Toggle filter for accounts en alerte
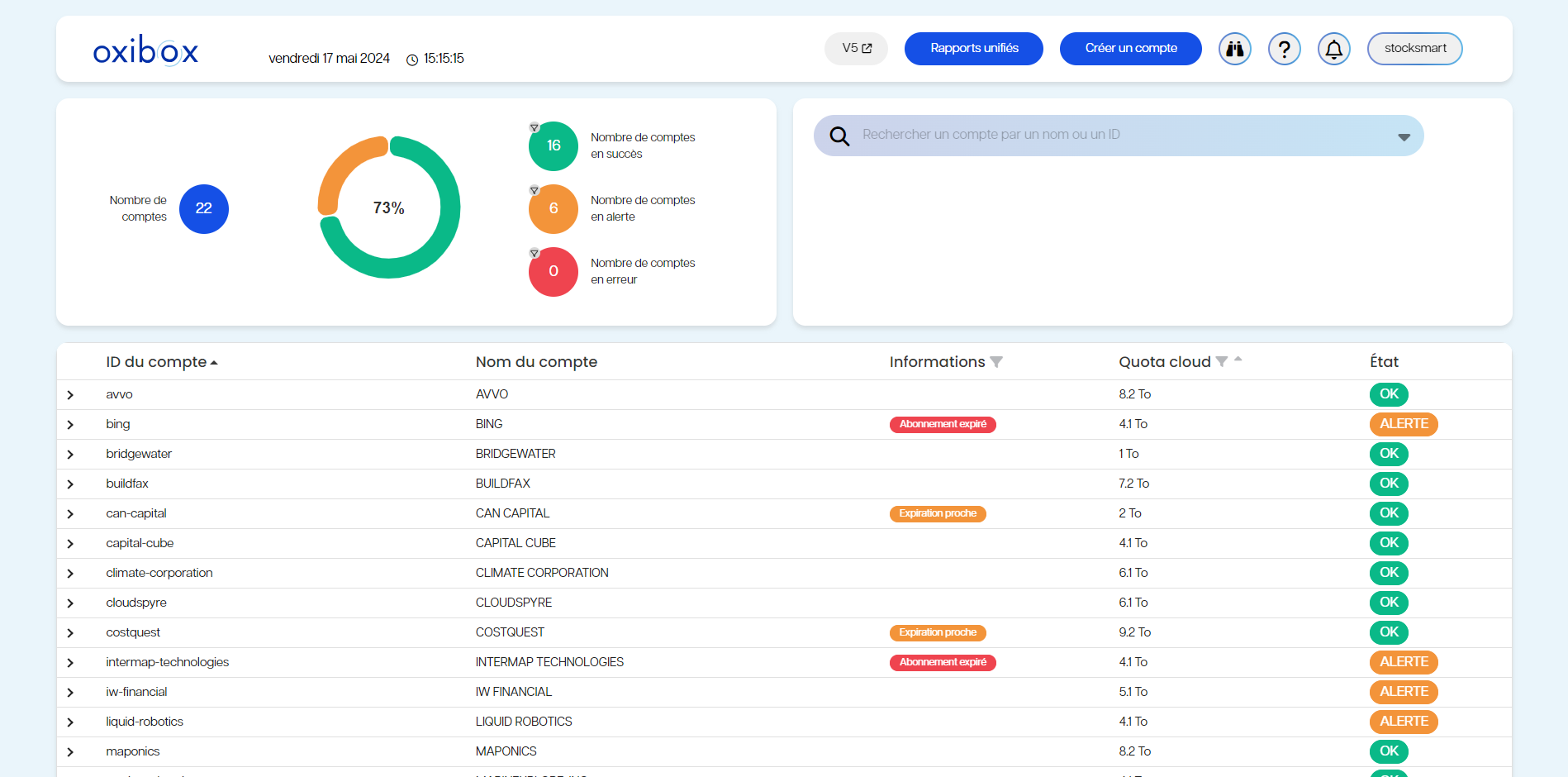This screenshot has width=1568, height=777. pyautogui.click(x=535, y=190)
